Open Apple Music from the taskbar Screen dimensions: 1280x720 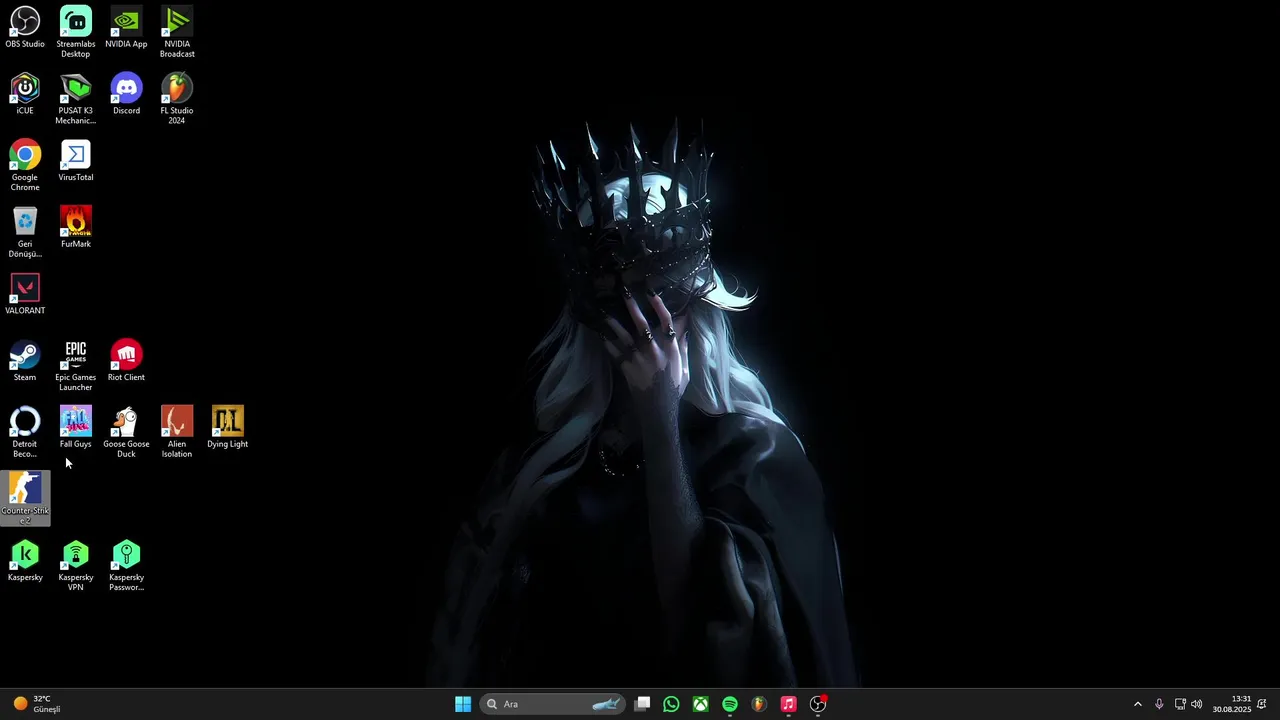(788, 704)
